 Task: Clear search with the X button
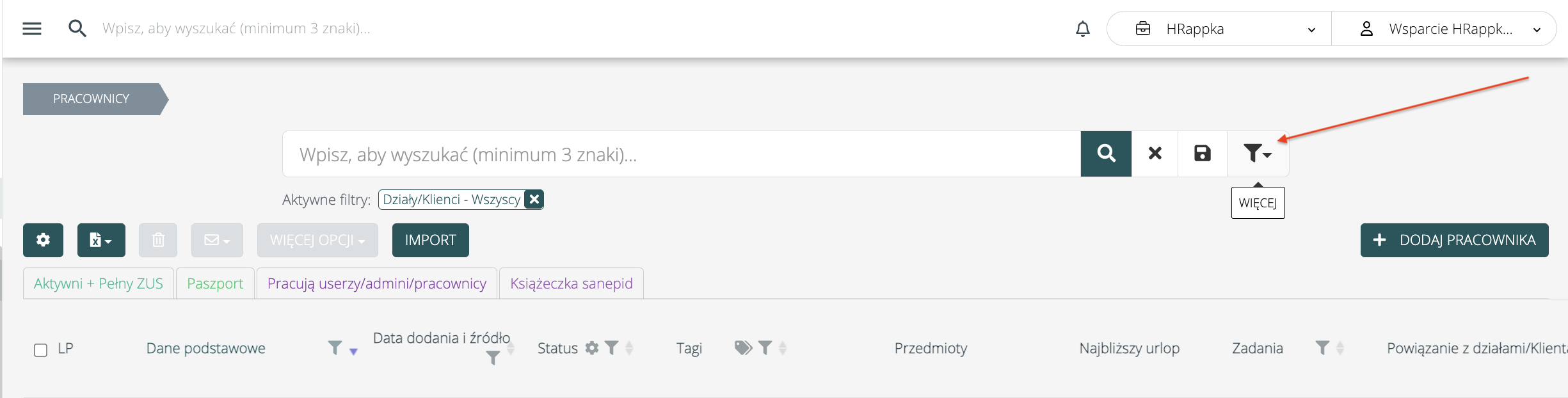(1155, 154)
